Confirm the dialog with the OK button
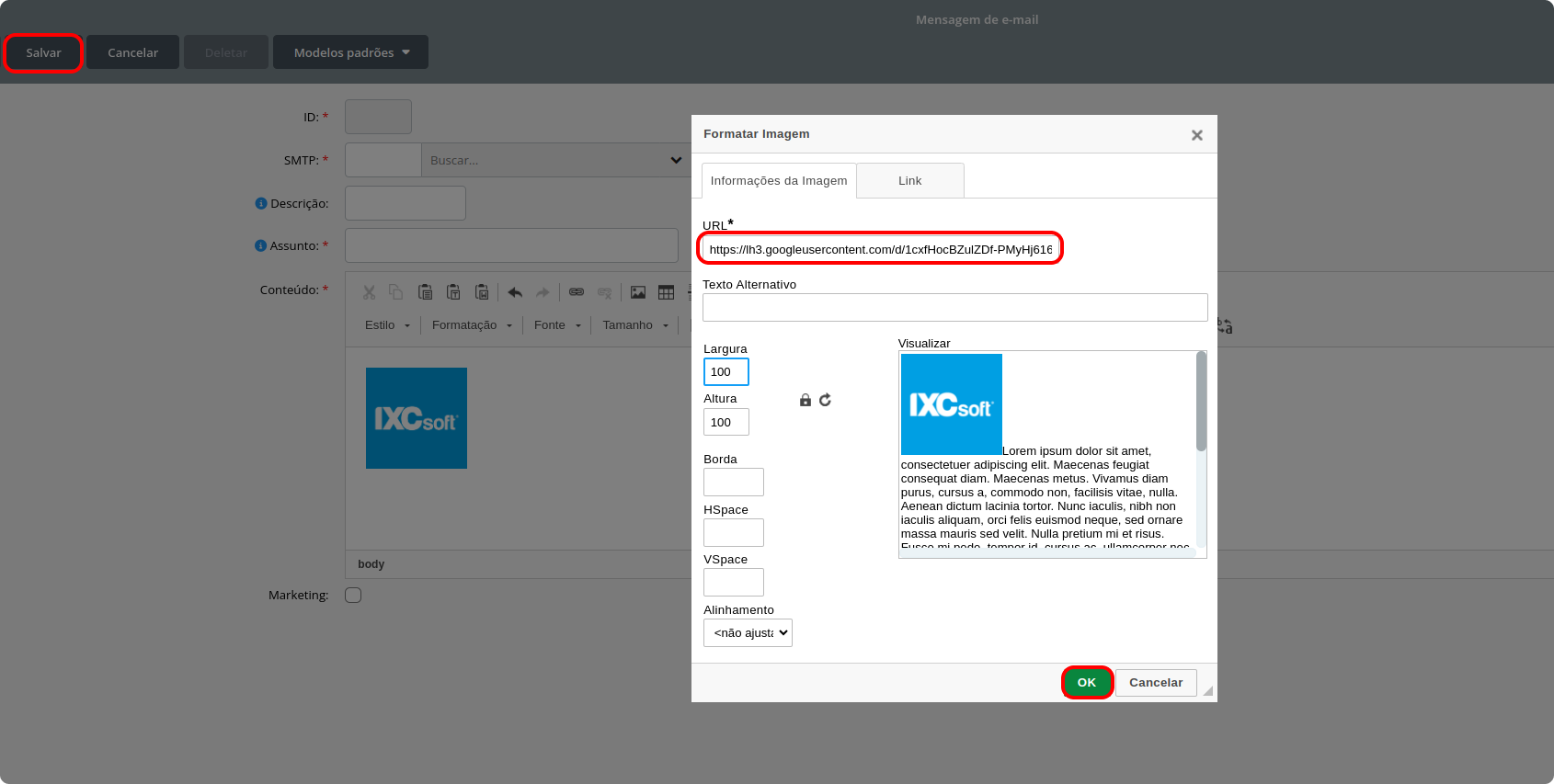 point(1087,683)
